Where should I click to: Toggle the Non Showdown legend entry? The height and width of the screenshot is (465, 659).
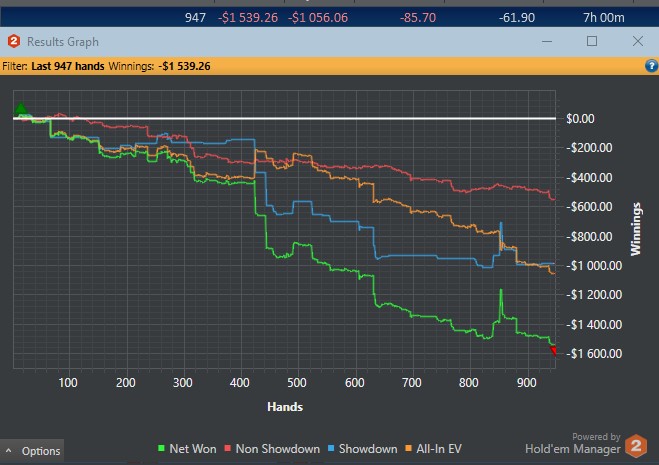pos(272,449)
